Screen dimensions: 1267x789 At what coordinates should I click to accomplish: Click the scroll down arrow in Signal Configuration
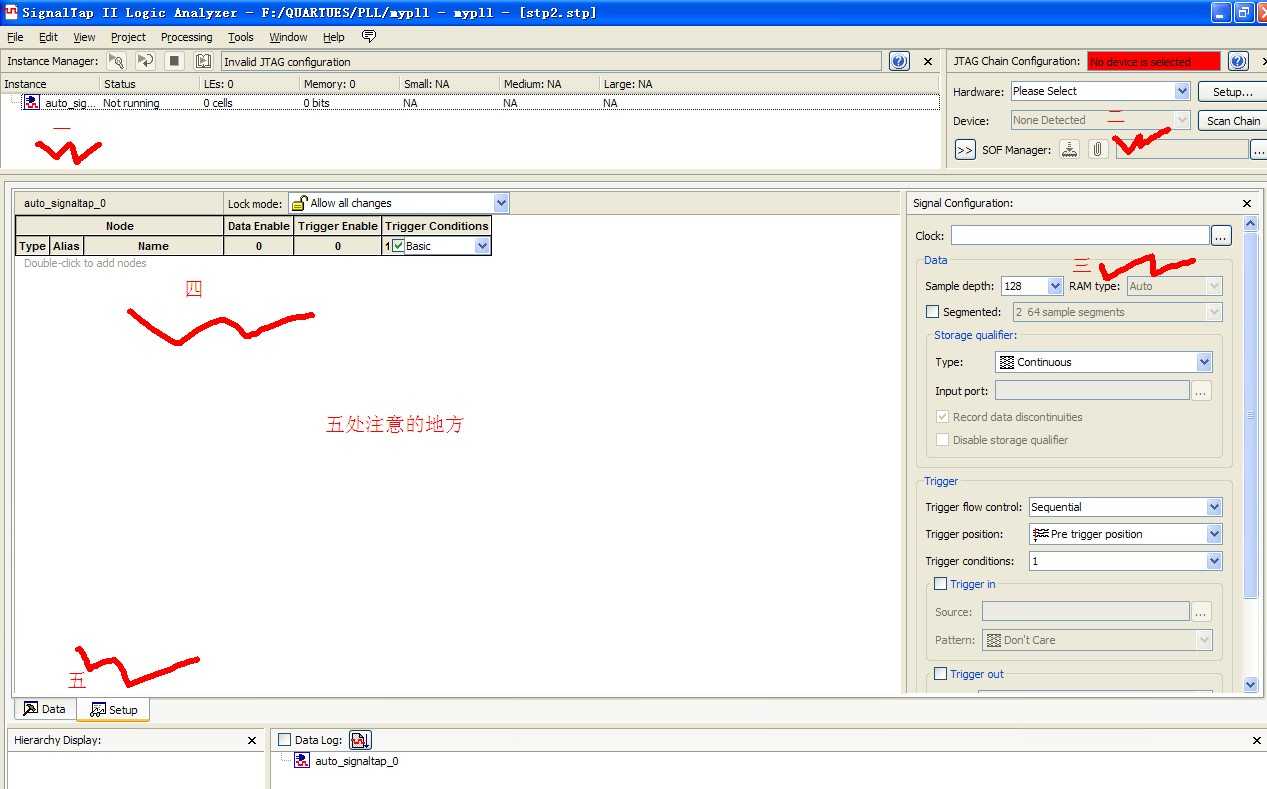(1250, 685)
